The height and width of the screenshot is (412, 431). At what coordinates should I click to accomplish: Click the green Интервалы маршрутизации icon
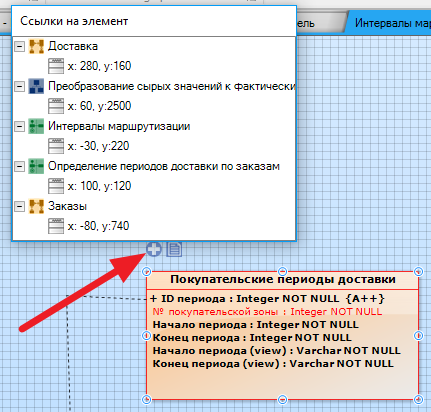(36, 126)
